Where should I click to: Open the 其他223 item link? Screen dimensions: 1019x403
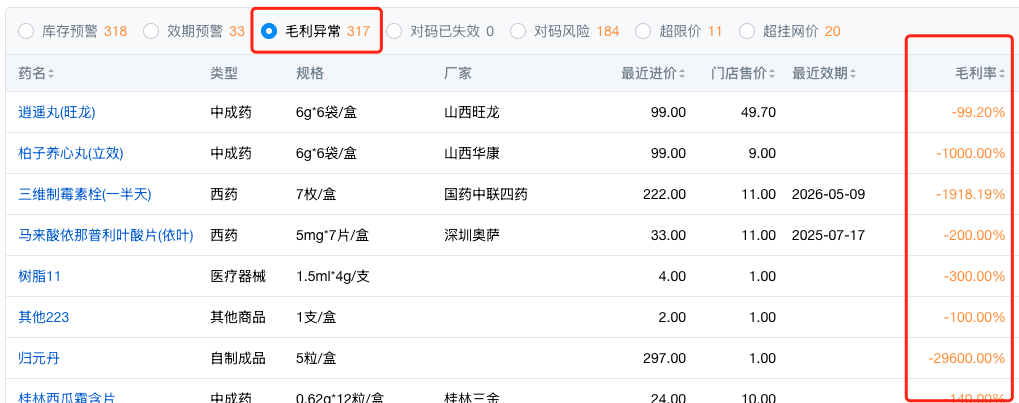pyautogui.click(x=44, y=317)
